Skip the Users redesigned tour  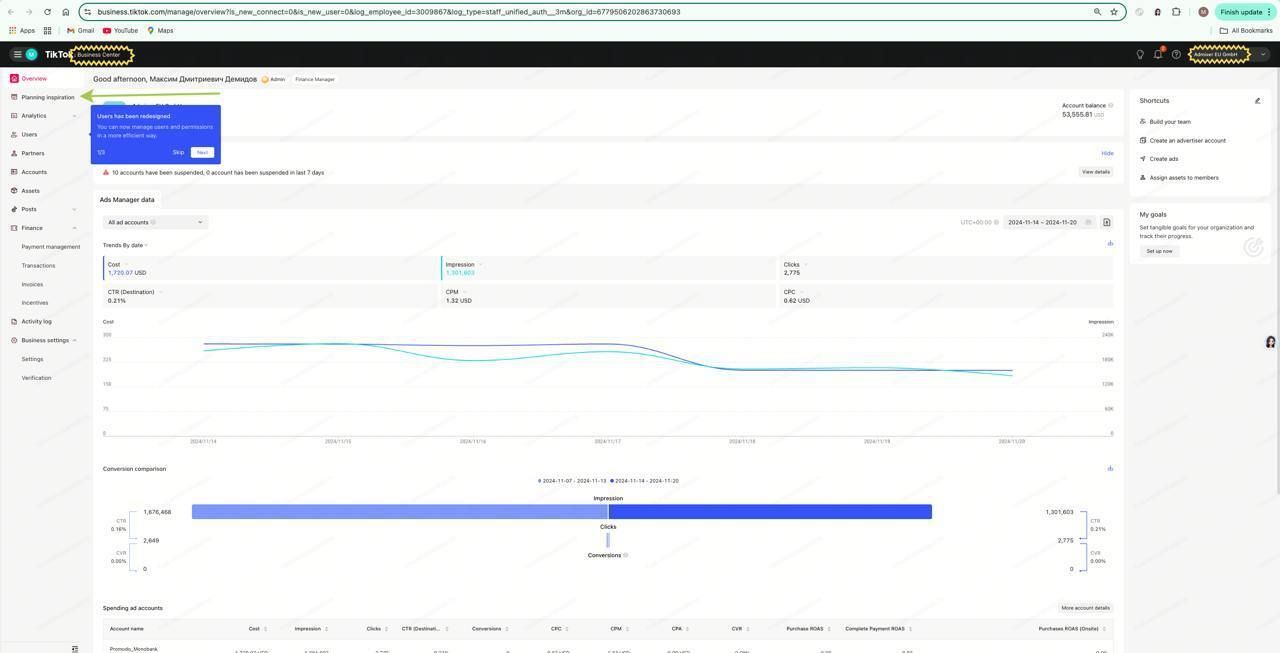tap(178, 152)
